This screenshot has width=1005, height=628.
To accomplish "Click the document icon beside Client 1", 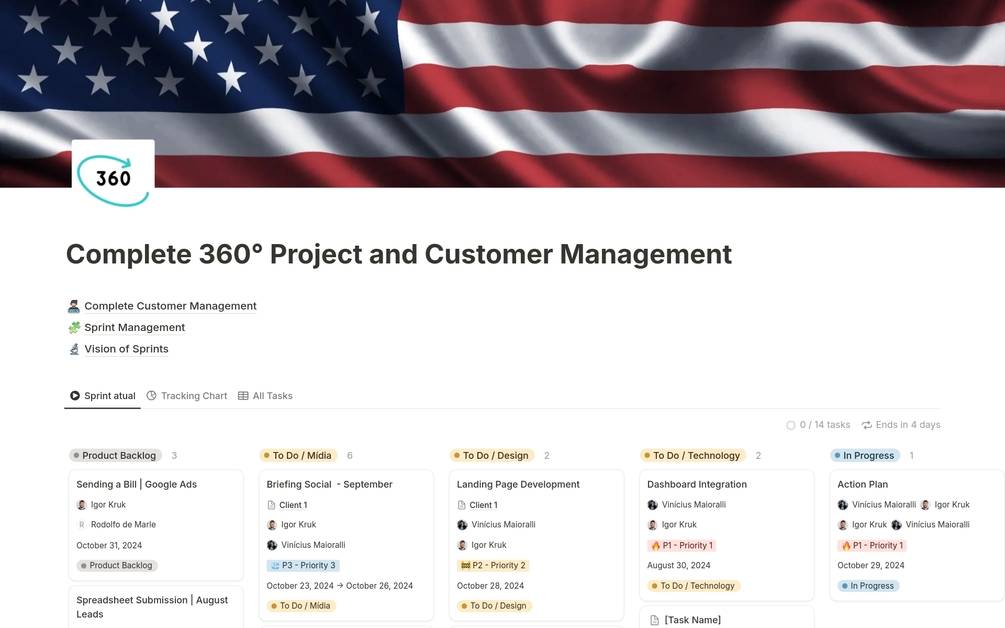I will pyautogui.click(x=273, y=504).
